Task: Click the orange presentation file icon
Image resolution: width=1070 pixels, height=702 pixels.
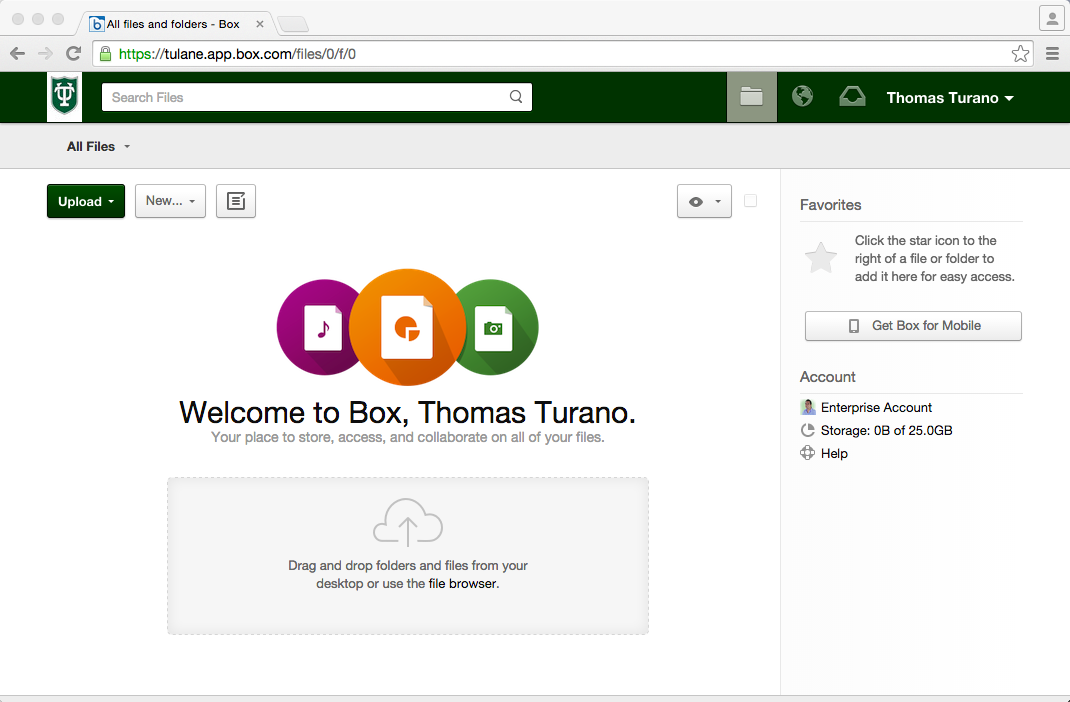Action: (407, 327)
